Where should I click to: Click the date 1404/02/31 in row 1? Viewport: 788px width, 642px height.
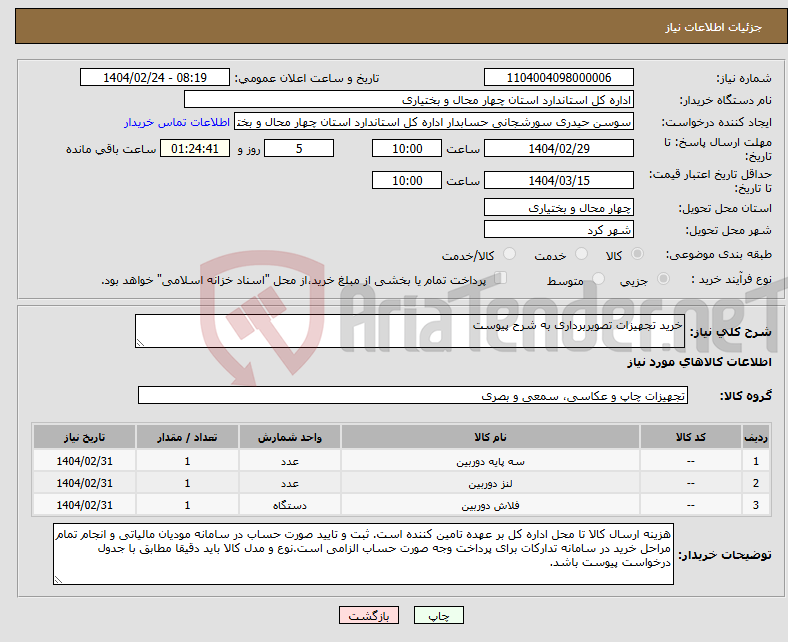(84, 461)
